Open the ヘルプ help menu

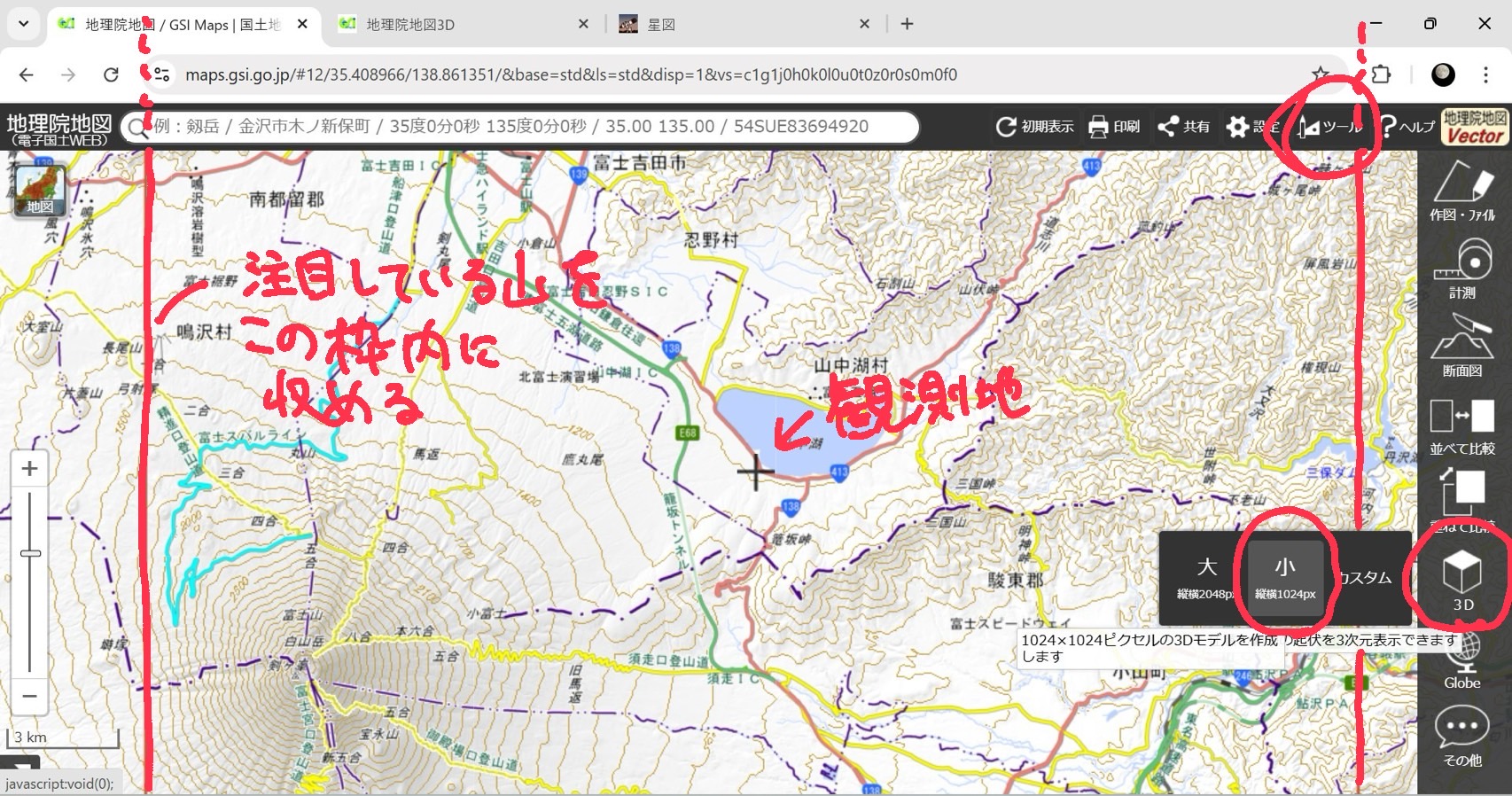click(1408, 127)
